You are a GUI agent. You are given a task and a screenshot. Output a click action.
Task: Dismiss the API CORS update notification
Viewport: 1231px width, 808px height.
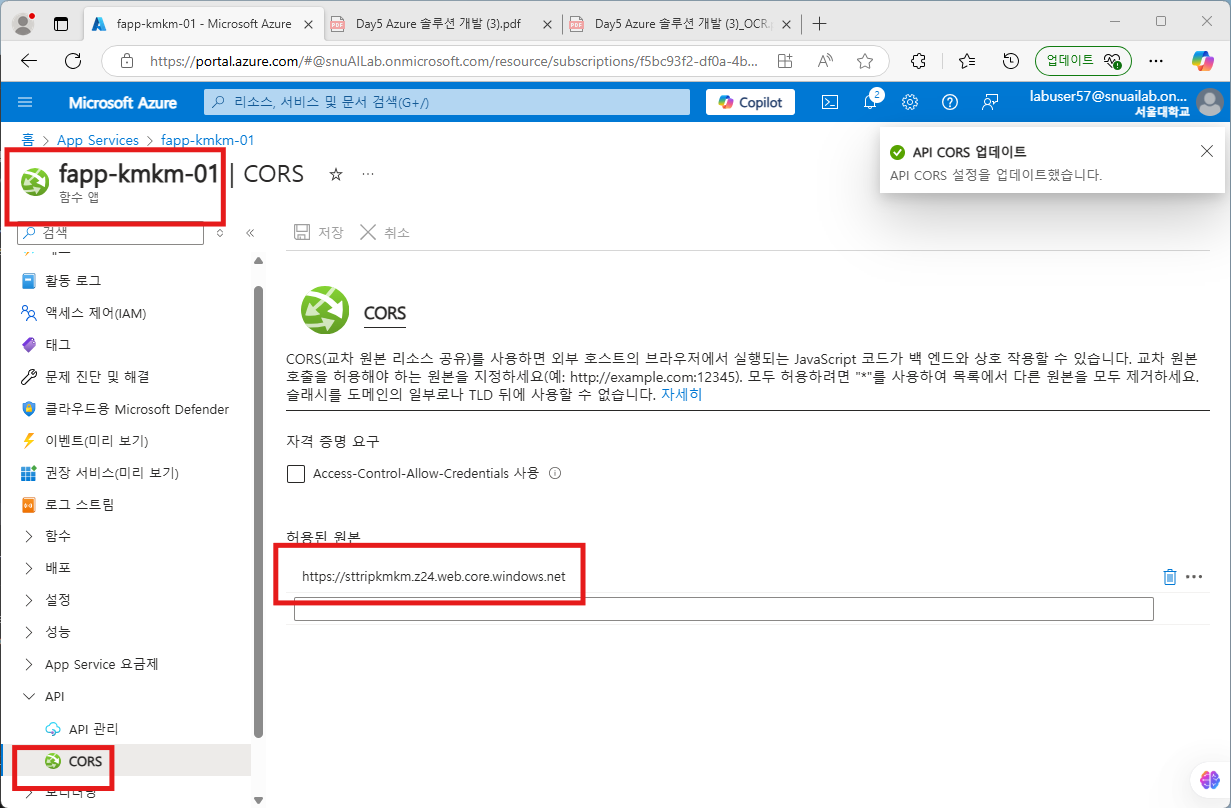coord(1207,151)
